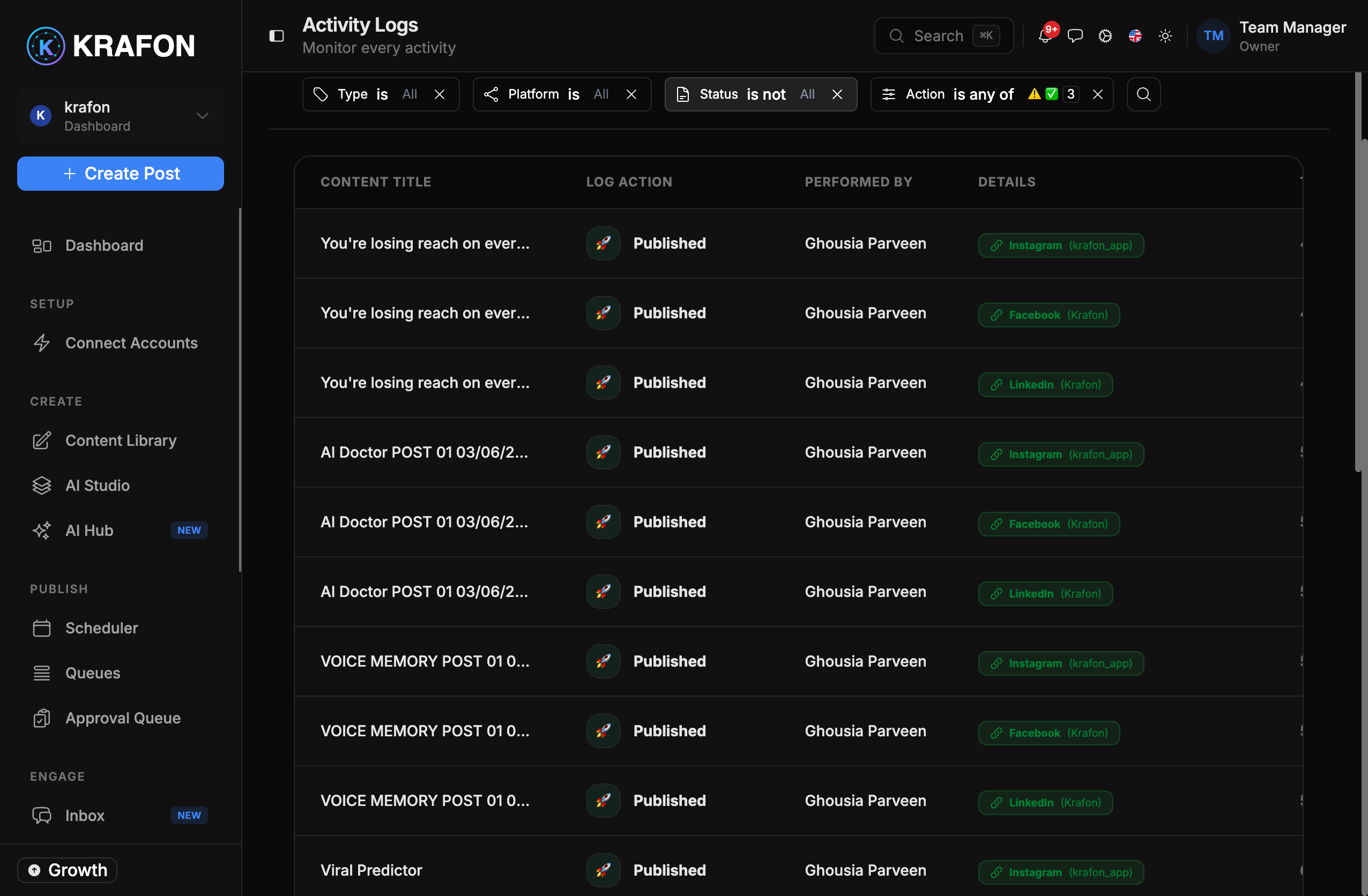
Task: Click the sidebar vertical scrollbar
Action: pyautogui.click(x=240, y=390)
